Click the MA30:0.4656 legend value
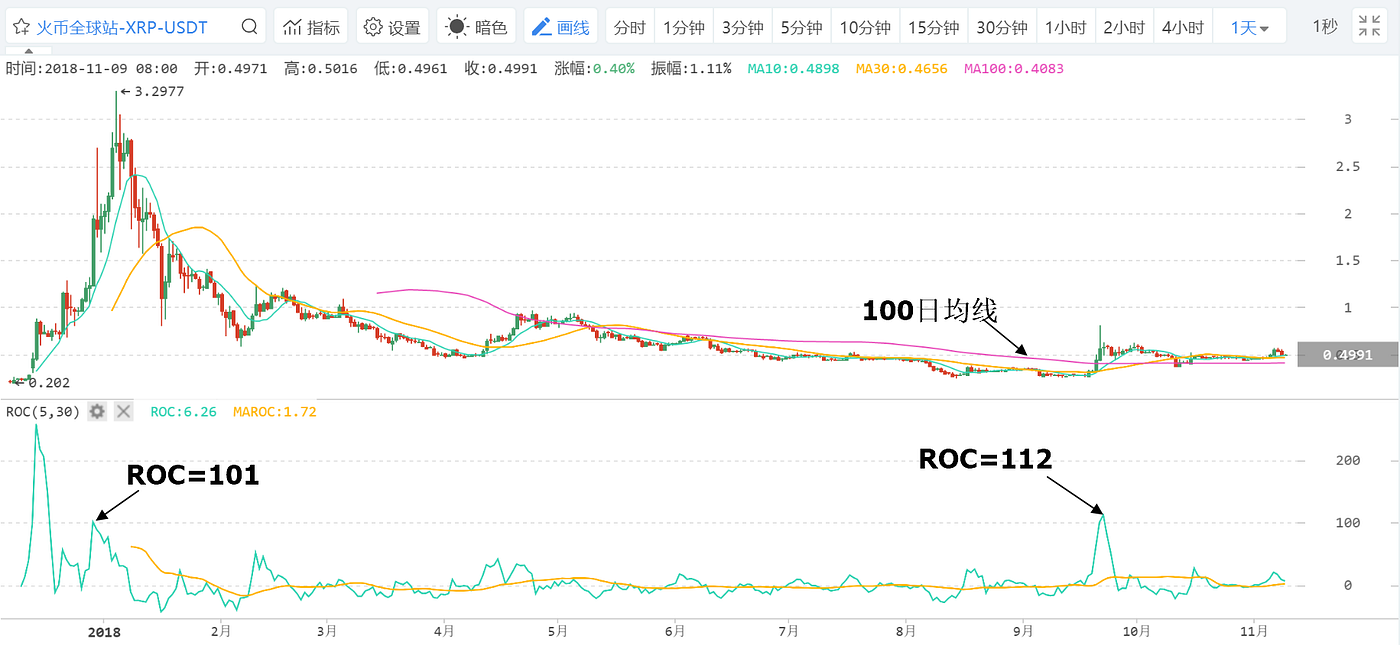This screenshot has width=1400, height=645. 903,69
